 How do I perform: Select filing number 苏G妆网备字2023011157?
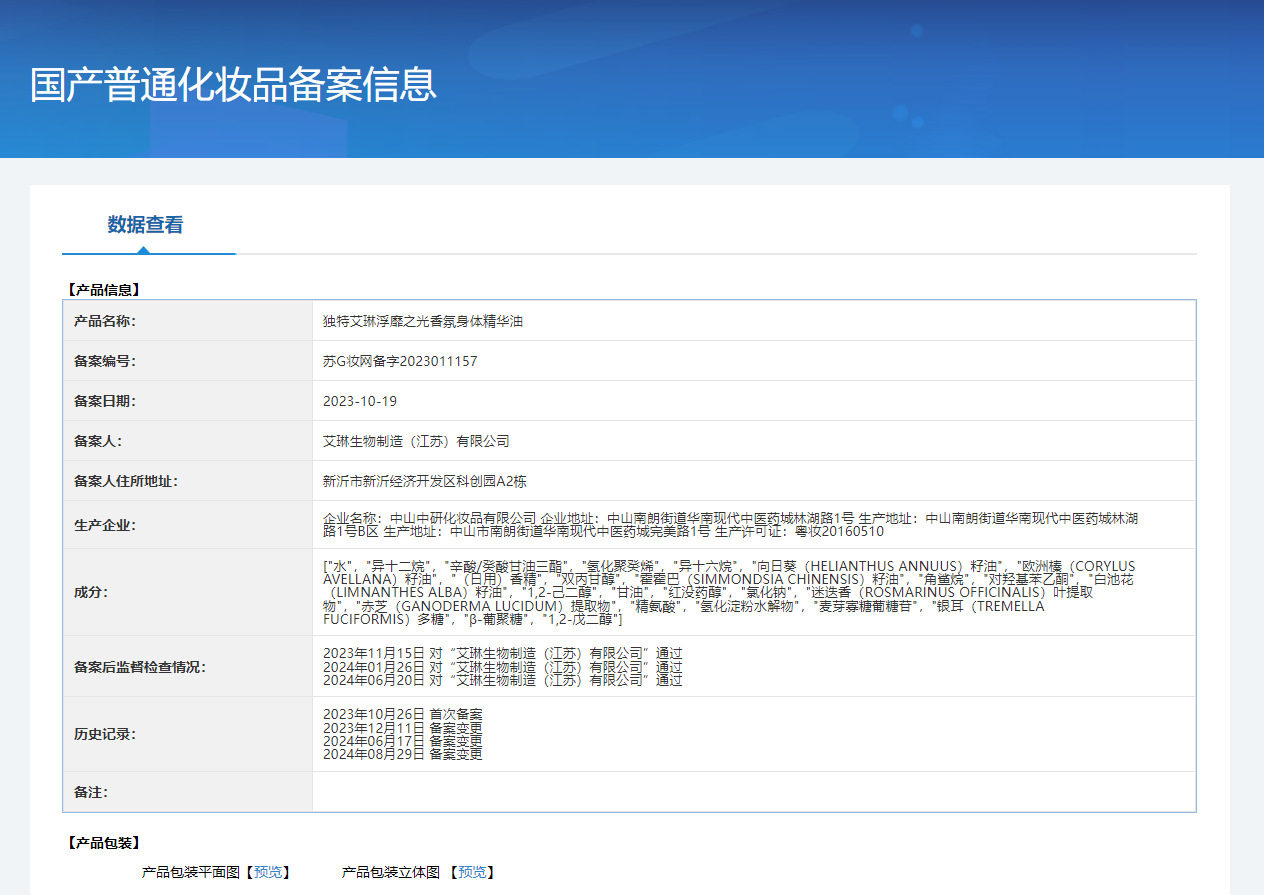[x=400, y=361]
